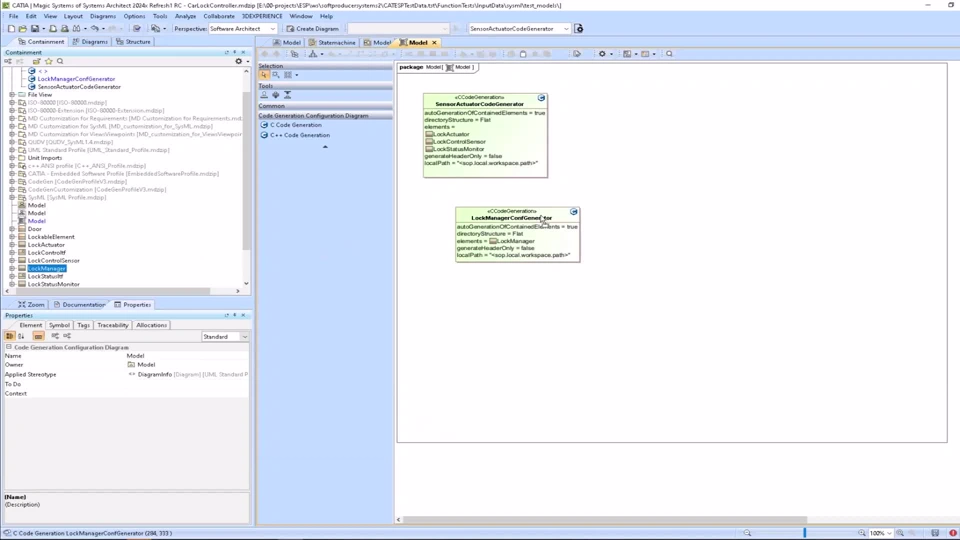Open the Collaborate menu
This screenshot has height=540, width=960.
pyautogui.click(x=219, y=17)
